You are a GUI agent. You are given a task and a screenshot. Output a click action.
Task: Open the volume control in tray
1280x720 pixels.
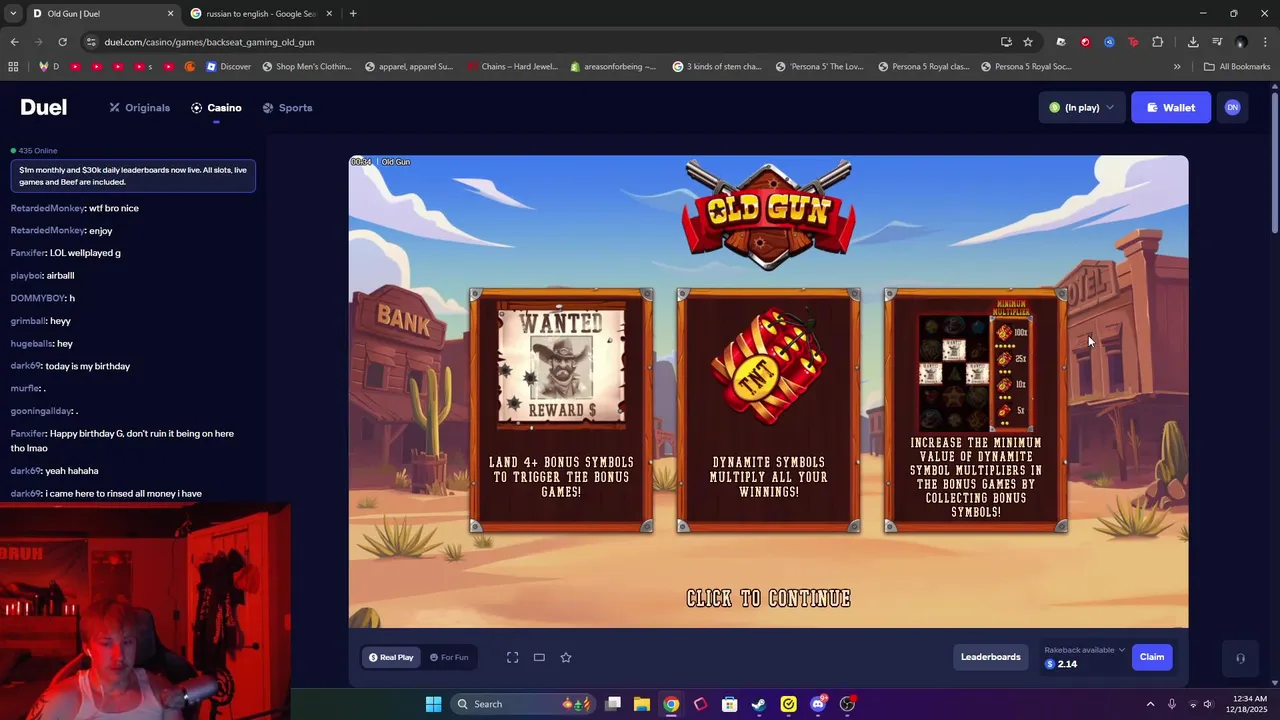(x=1208, y=704)
